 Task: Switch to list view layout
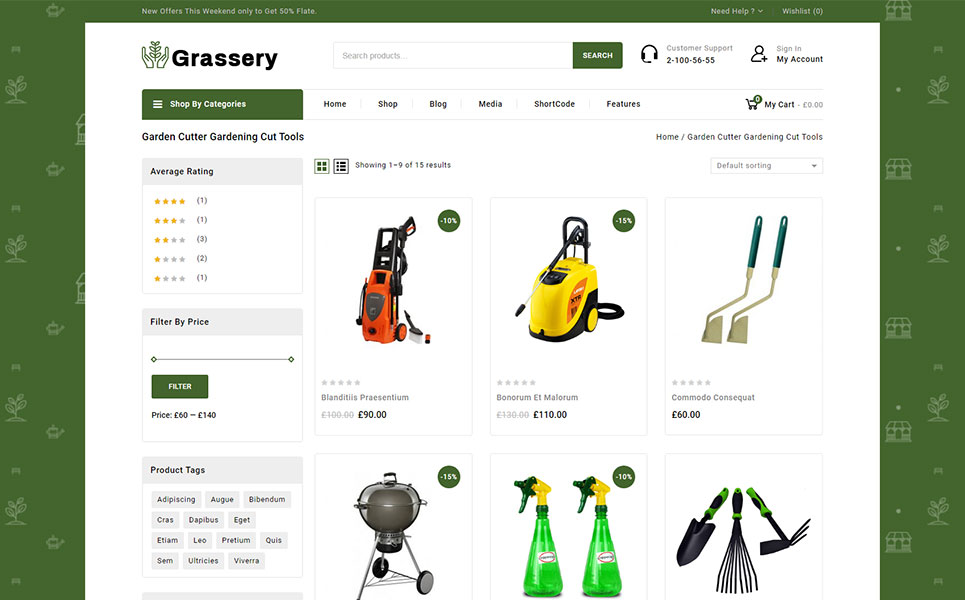(x=341, y=166)
